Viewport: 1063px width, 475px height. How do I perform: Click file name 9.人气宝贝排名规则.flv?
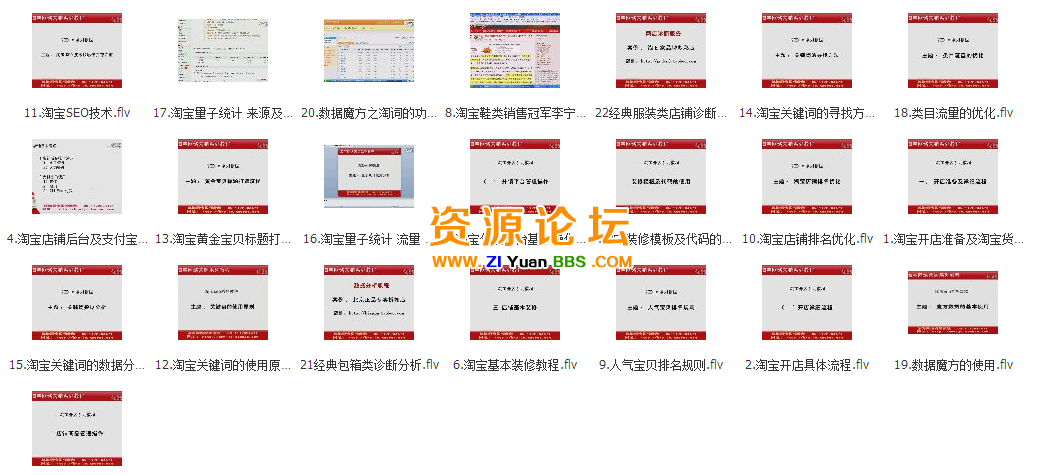(x=661, y=365)
